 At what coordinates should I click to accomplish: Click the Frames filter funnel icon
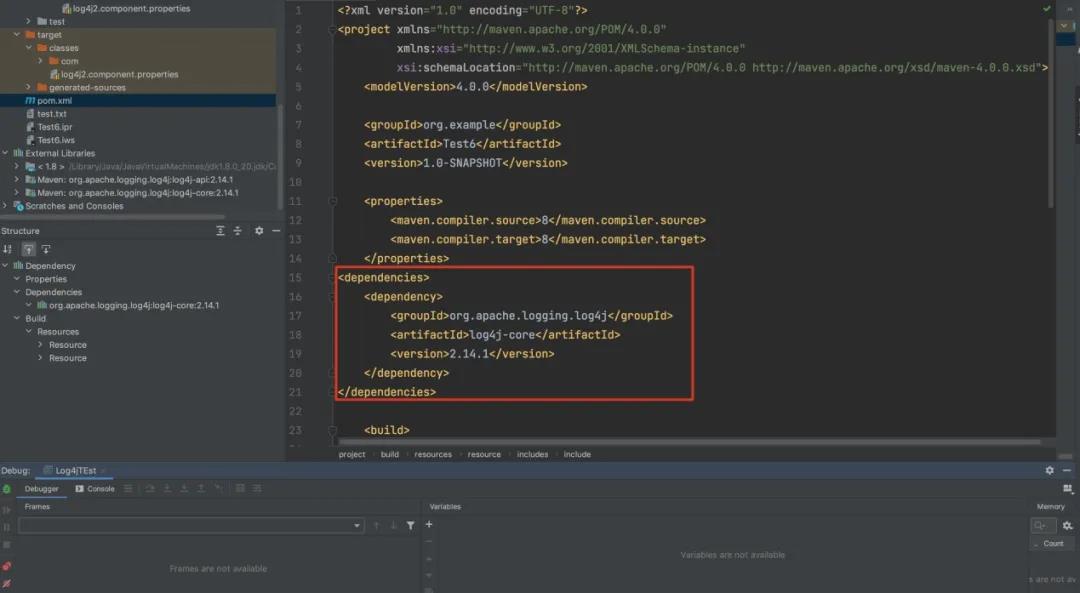[410, 525]
